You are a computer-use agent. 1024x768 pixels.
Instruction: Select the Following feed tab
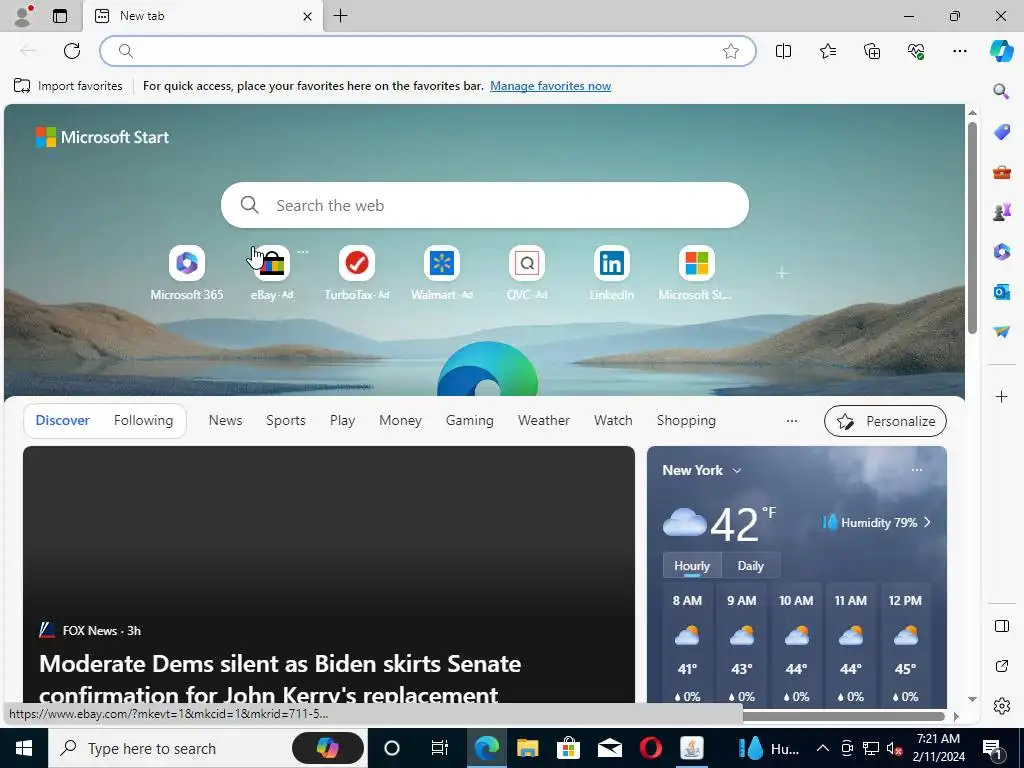(x=143, y=421)
